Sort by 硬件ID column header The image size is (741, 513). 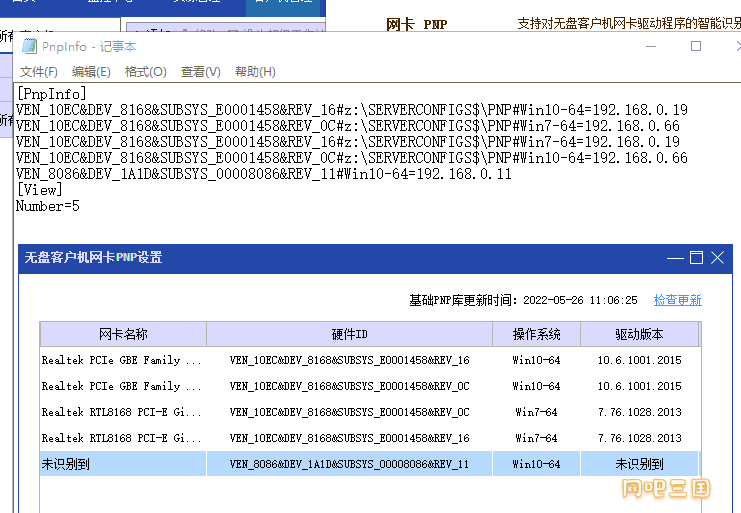tap(350, 334)
